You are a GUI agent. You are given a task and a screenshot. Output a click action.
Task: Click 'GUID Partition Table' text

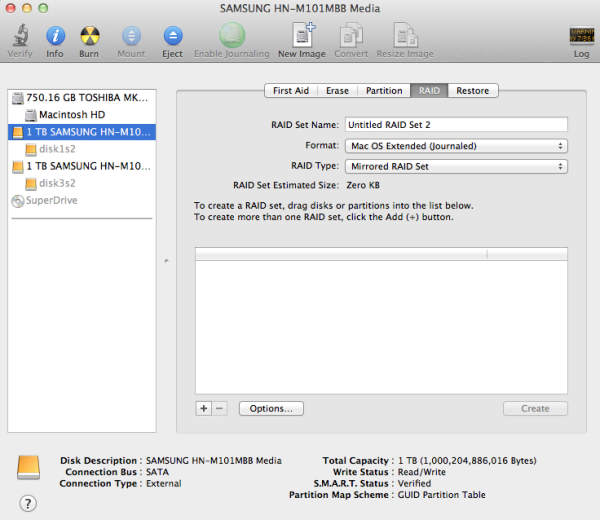click(x=442, y=495)
